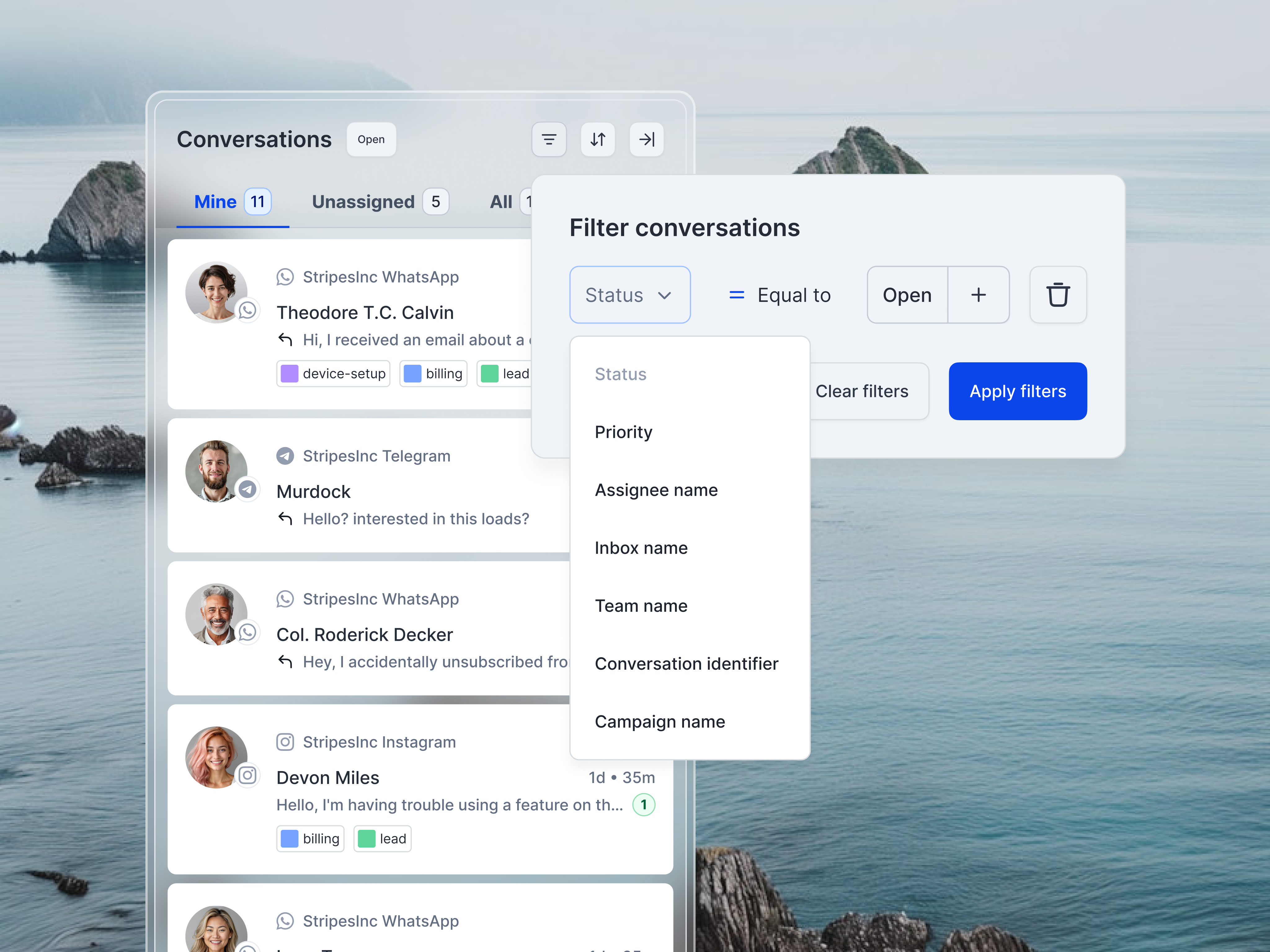This screenshot has width=1270, height=952.
Task: Click WhatsApp icon beside Theodore's inbox name
Action: tap(285, 277)
